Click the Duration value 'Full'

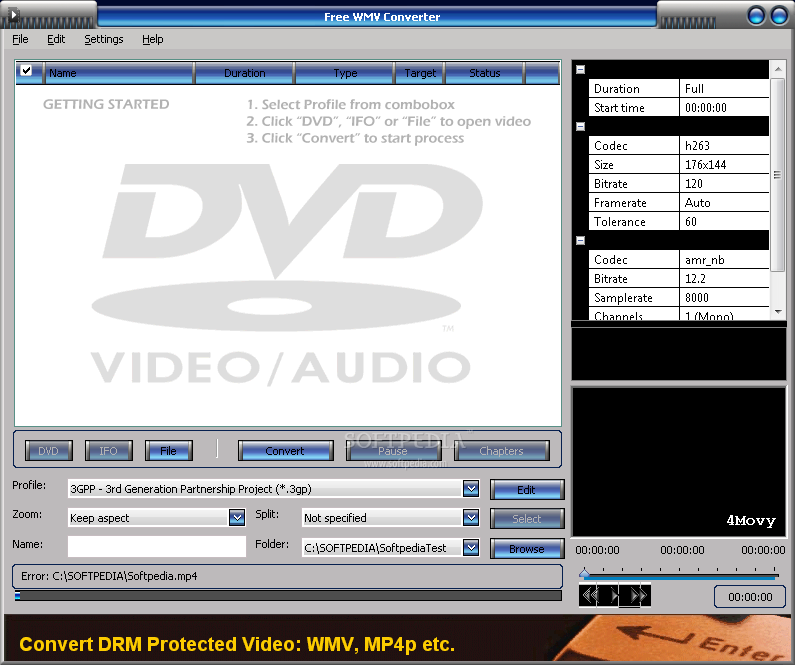(x=724, y=89)
